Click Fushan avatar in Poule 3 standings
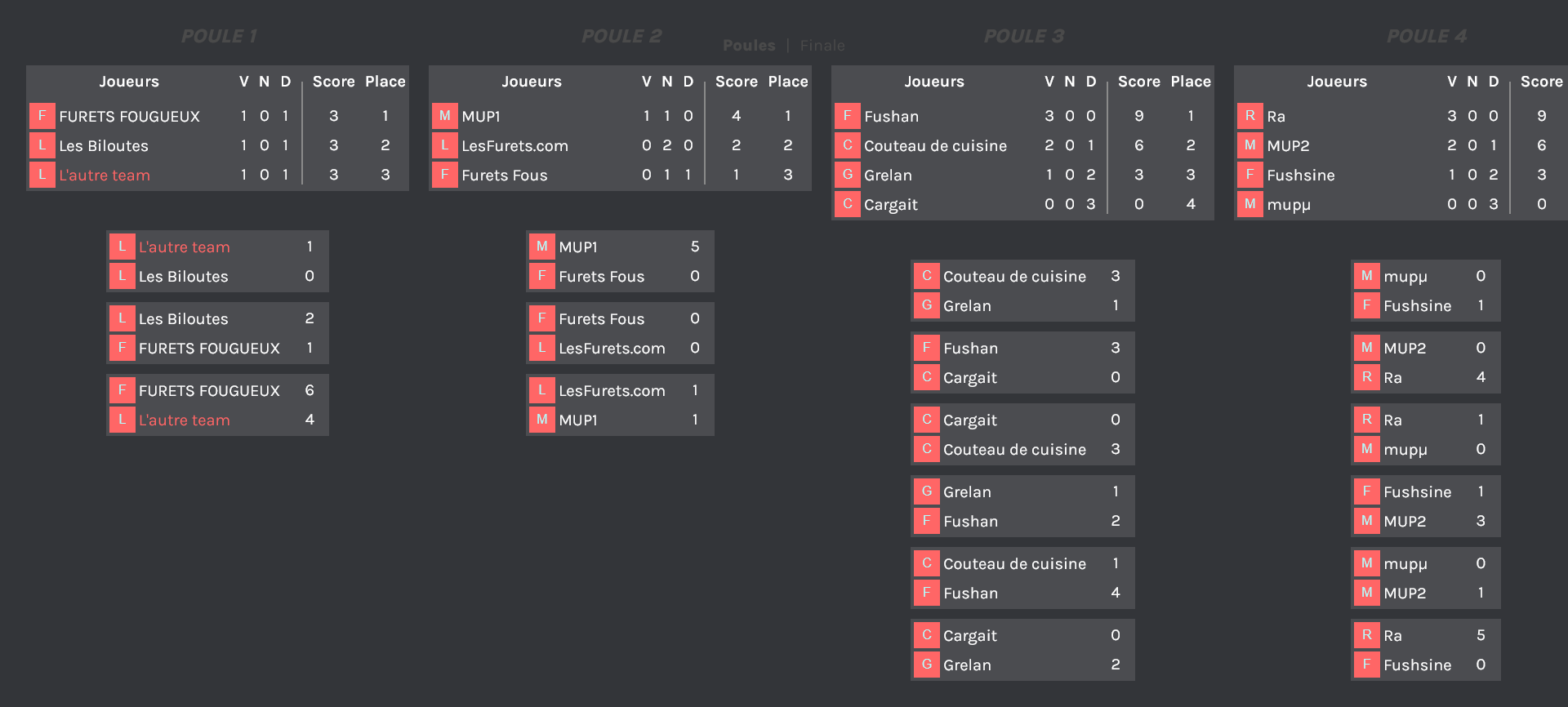The image size is (1568, 707). [x=847, y=116]
